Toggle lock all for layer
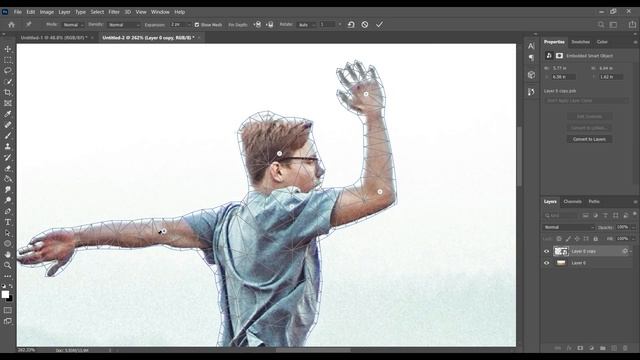Screen dimensions: 640x360 click(596, 238)
